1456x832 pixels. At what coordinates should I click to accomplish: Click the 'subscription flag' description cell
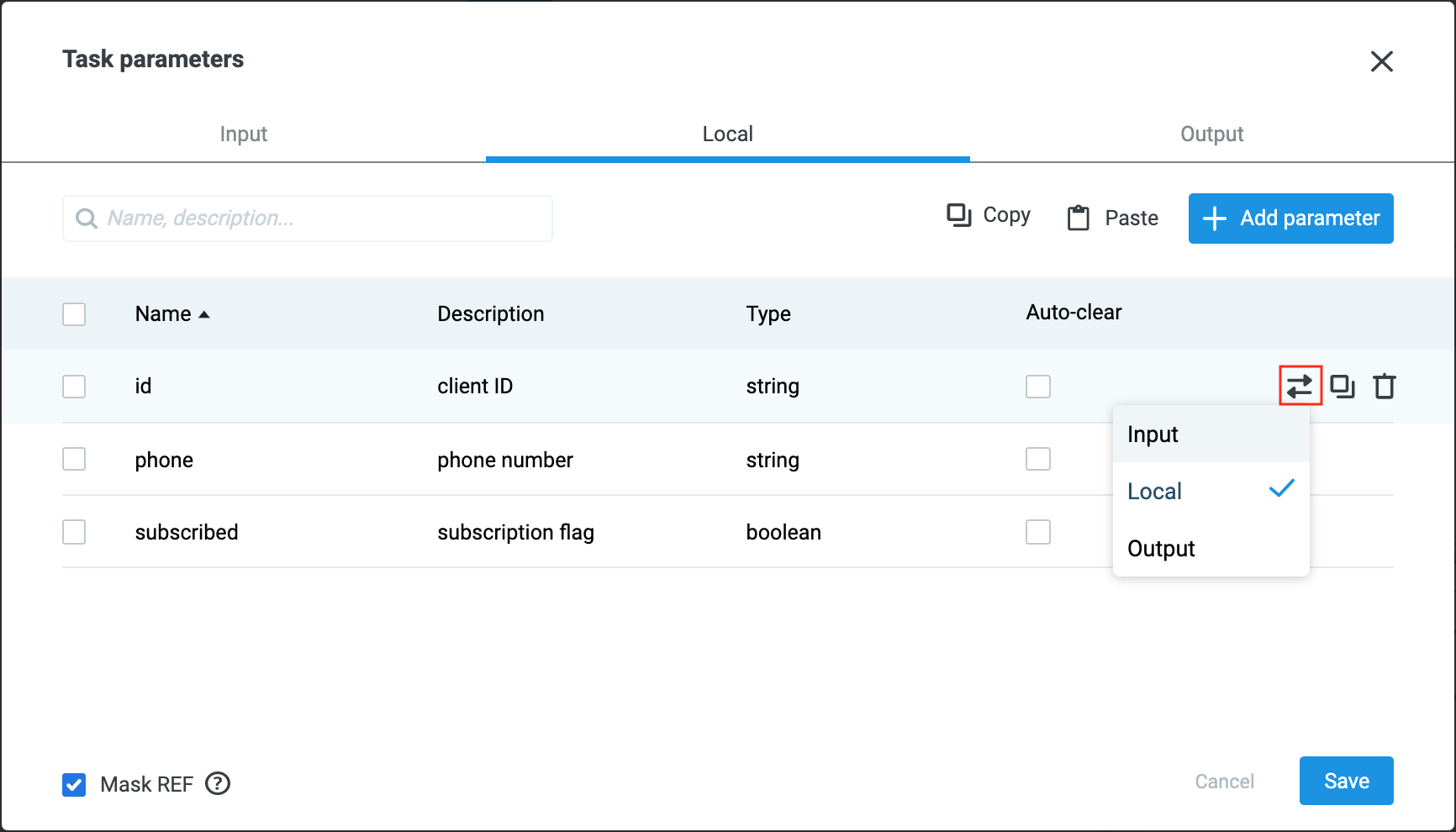[x=515, y=533]
